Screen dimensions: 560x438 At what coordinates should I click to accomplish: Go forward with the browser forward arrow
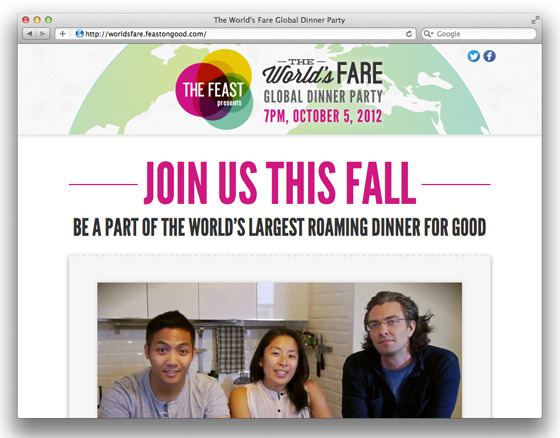pyautogui.click(x=43, y=34)
